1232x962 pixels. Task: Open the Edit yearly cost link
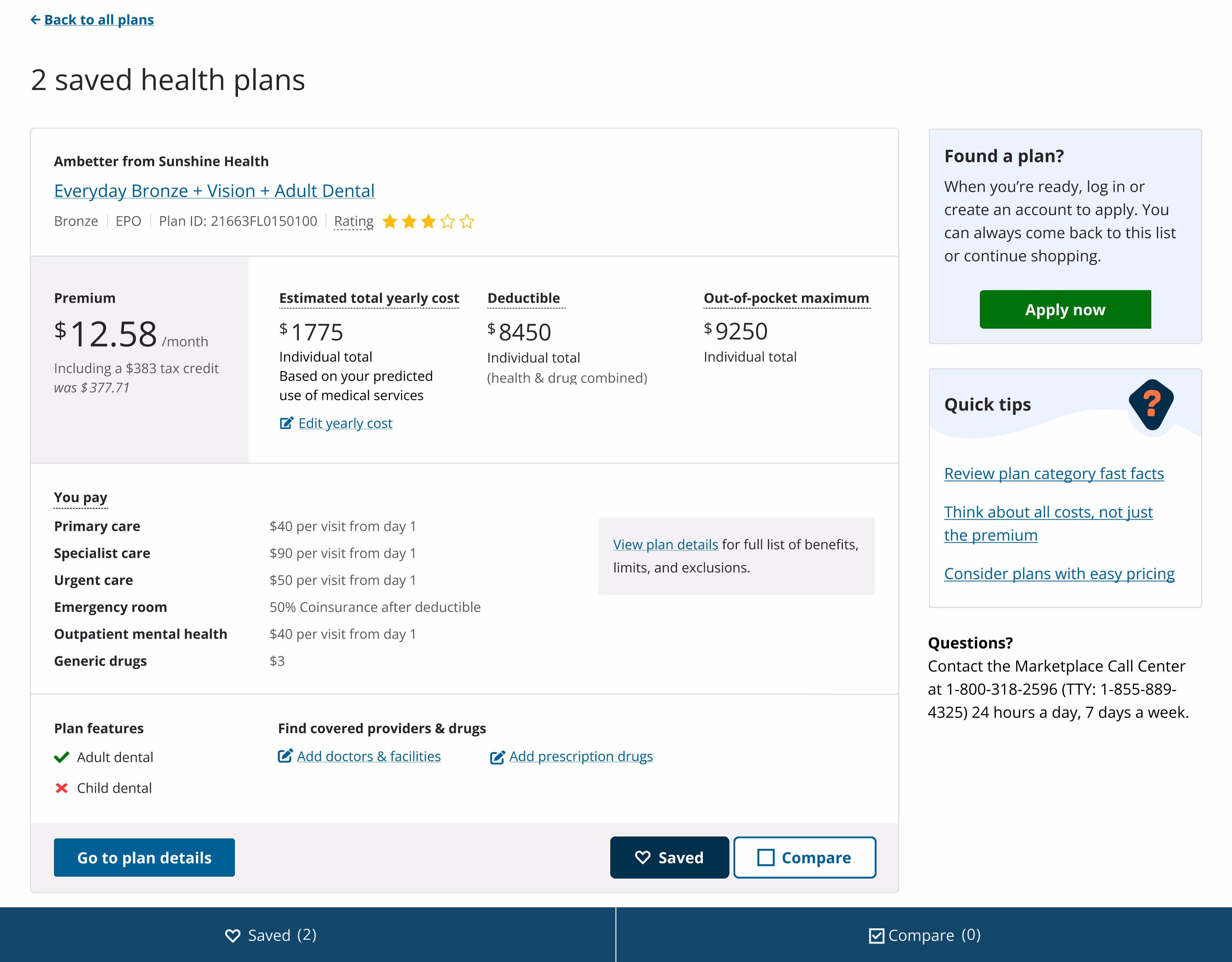(x=345, y=423)
